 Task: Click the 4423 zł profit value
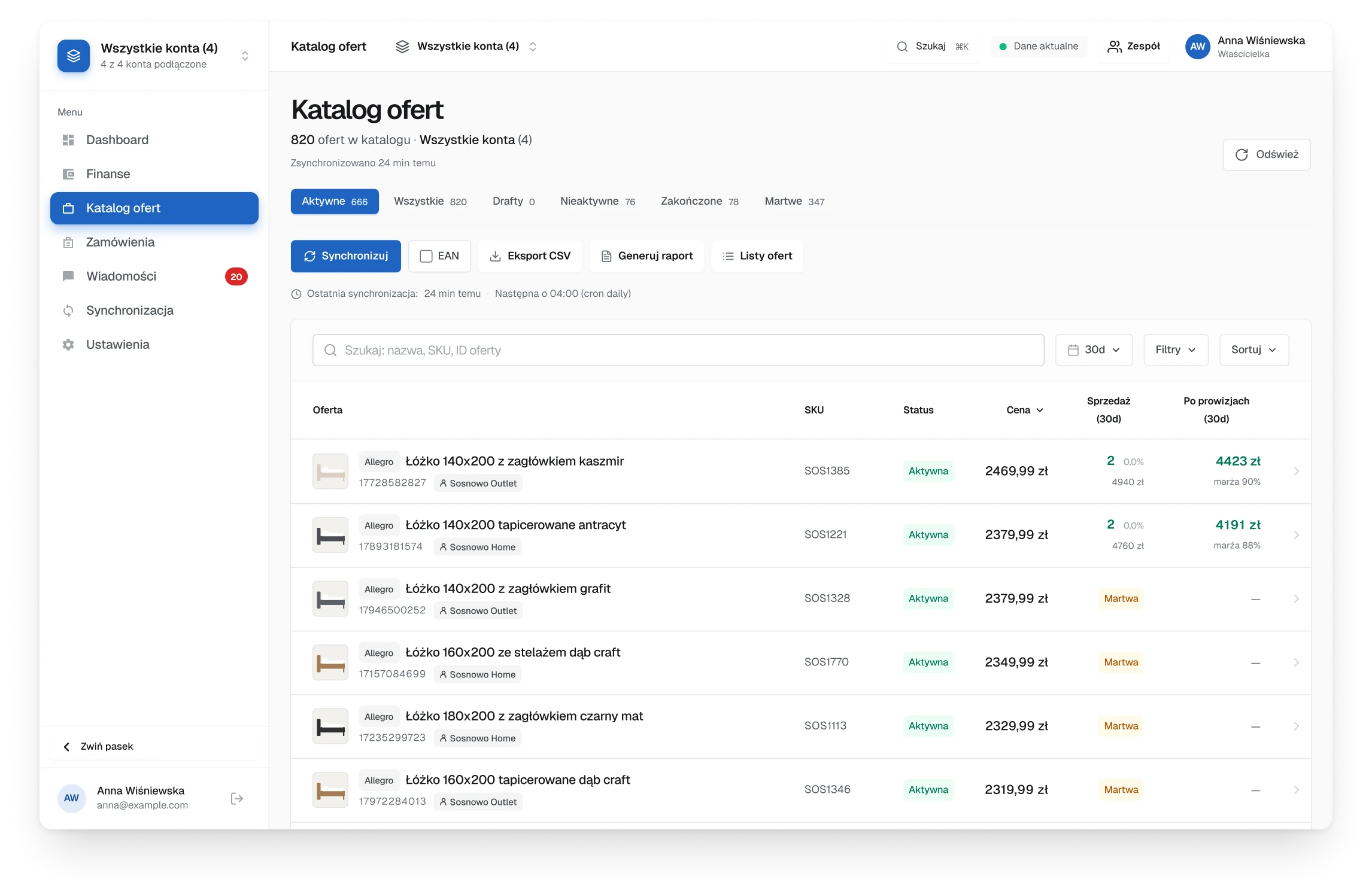[1238, 461]
